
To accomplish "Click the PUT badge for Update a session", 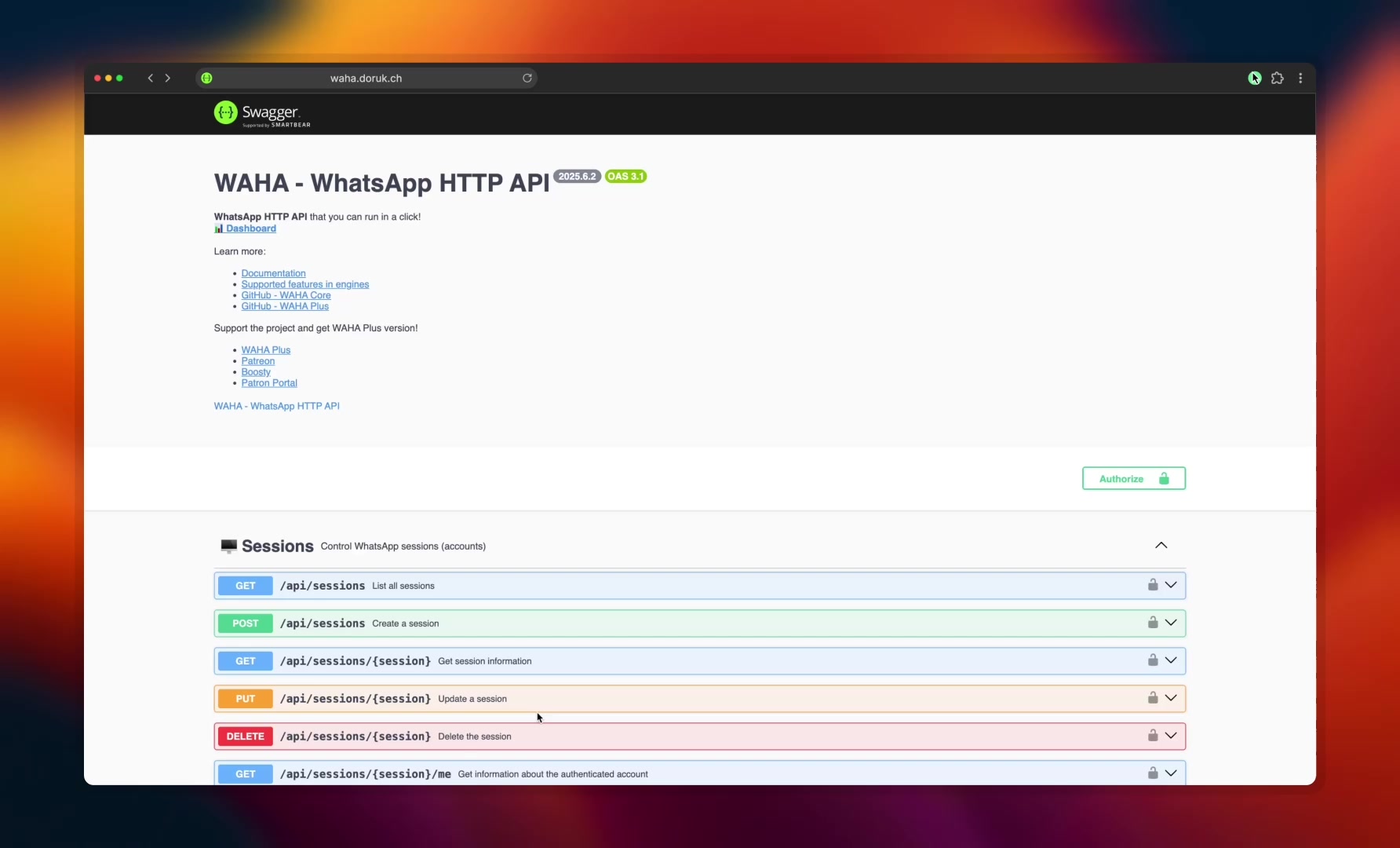I will point(246,699).
